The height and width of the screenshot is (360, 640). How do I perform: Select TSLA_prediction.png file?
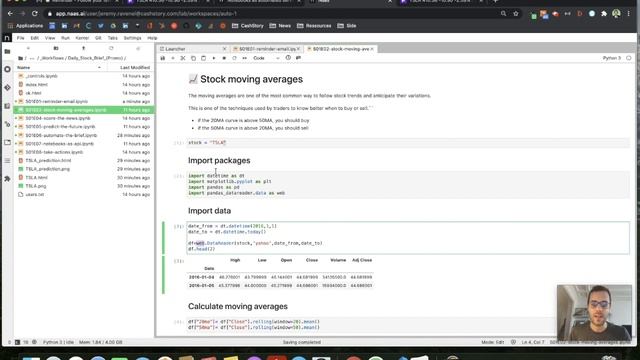click(x=84, y=169)
